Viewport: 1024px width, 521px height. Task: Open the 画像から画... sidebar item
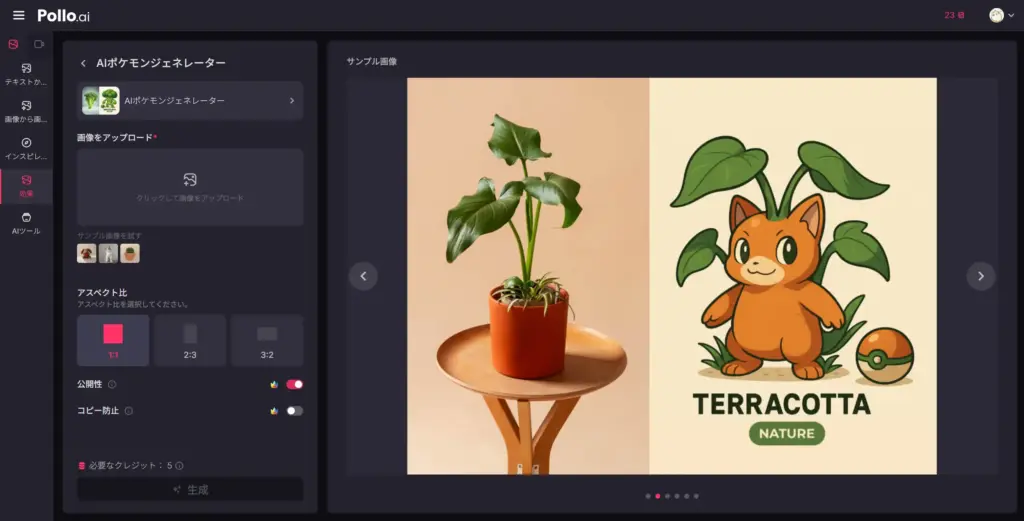tap(26, 112)
